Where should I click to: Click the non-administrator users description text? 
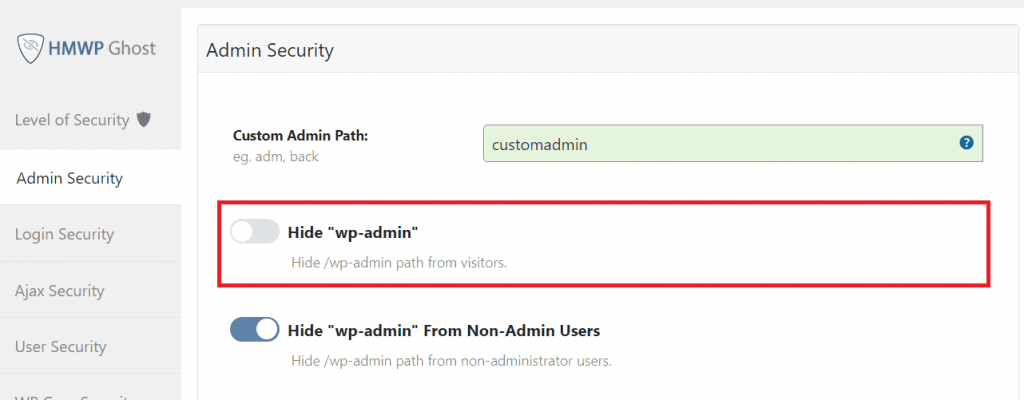click(x=451, y=360)
